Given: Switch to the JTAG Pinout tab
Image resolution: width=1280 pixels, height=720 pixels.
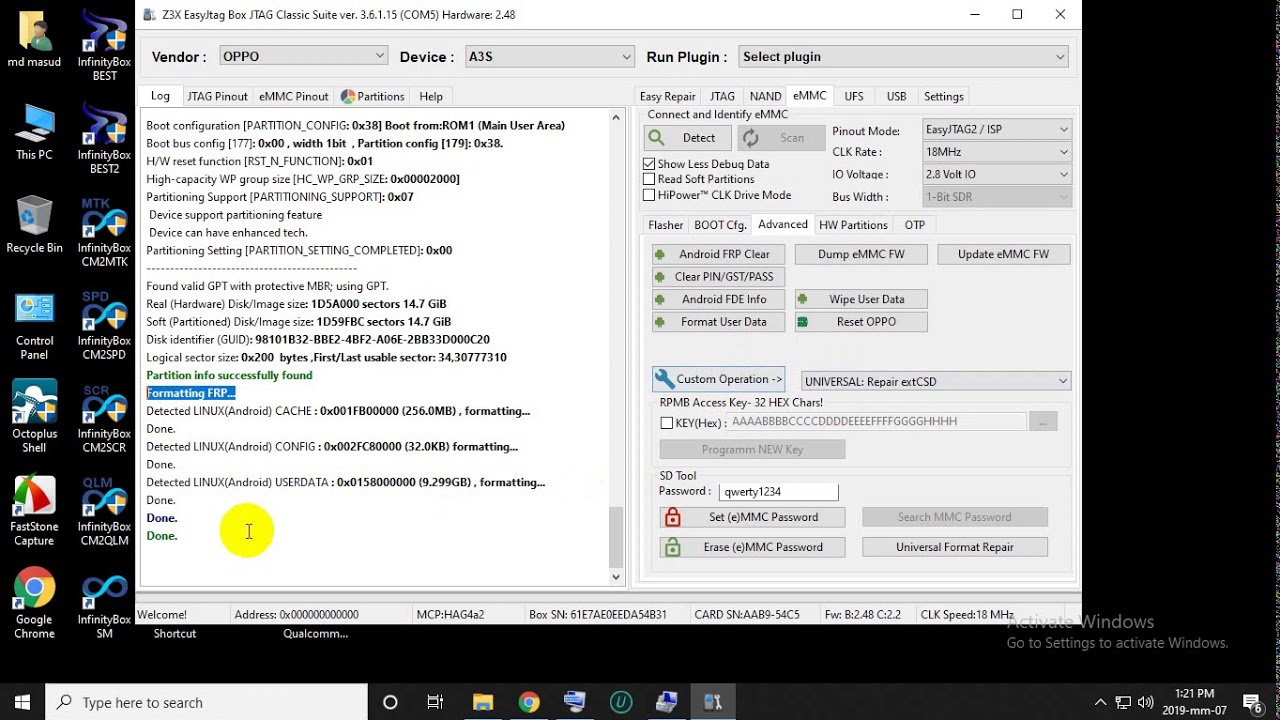Looking at the screenshot, I should coord(217,97).
